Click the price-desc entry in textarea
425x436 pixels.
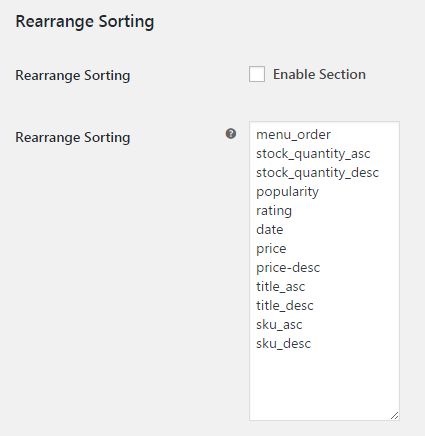(288, 268)
